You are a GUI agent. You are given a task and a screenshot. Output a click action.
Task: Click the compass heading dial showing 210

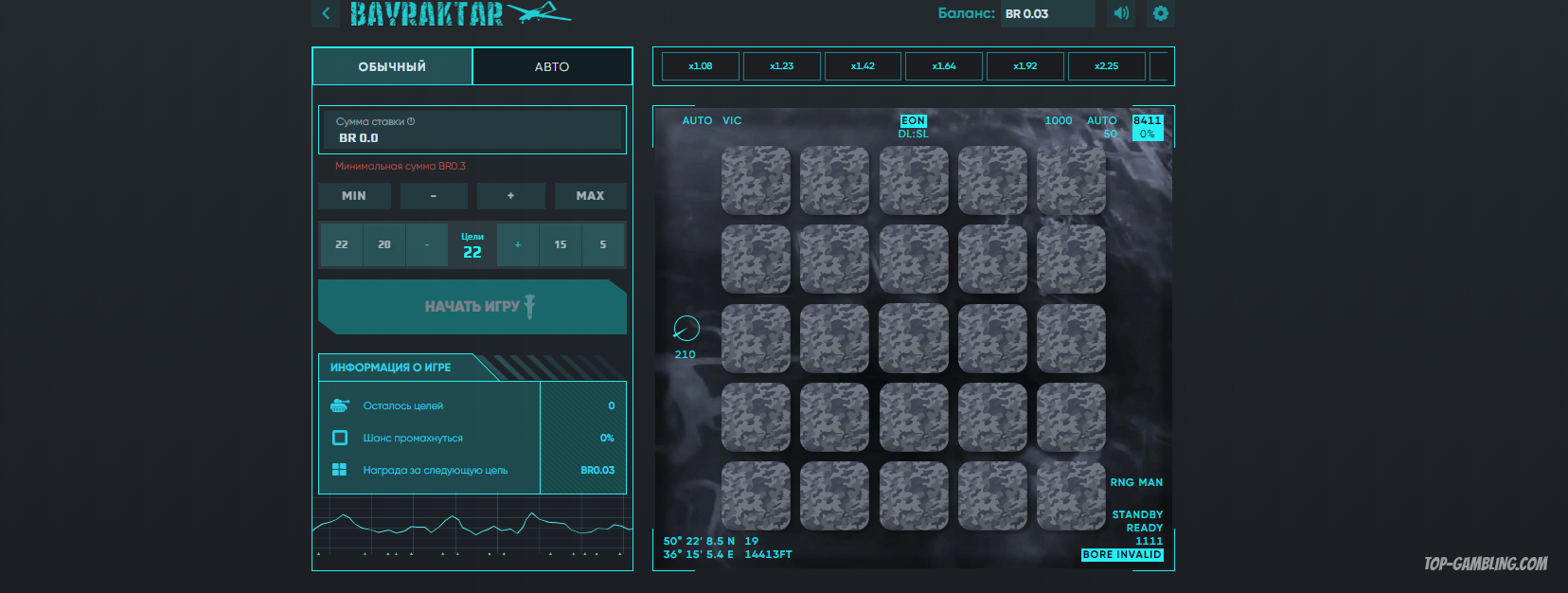(x=686, y=329)
